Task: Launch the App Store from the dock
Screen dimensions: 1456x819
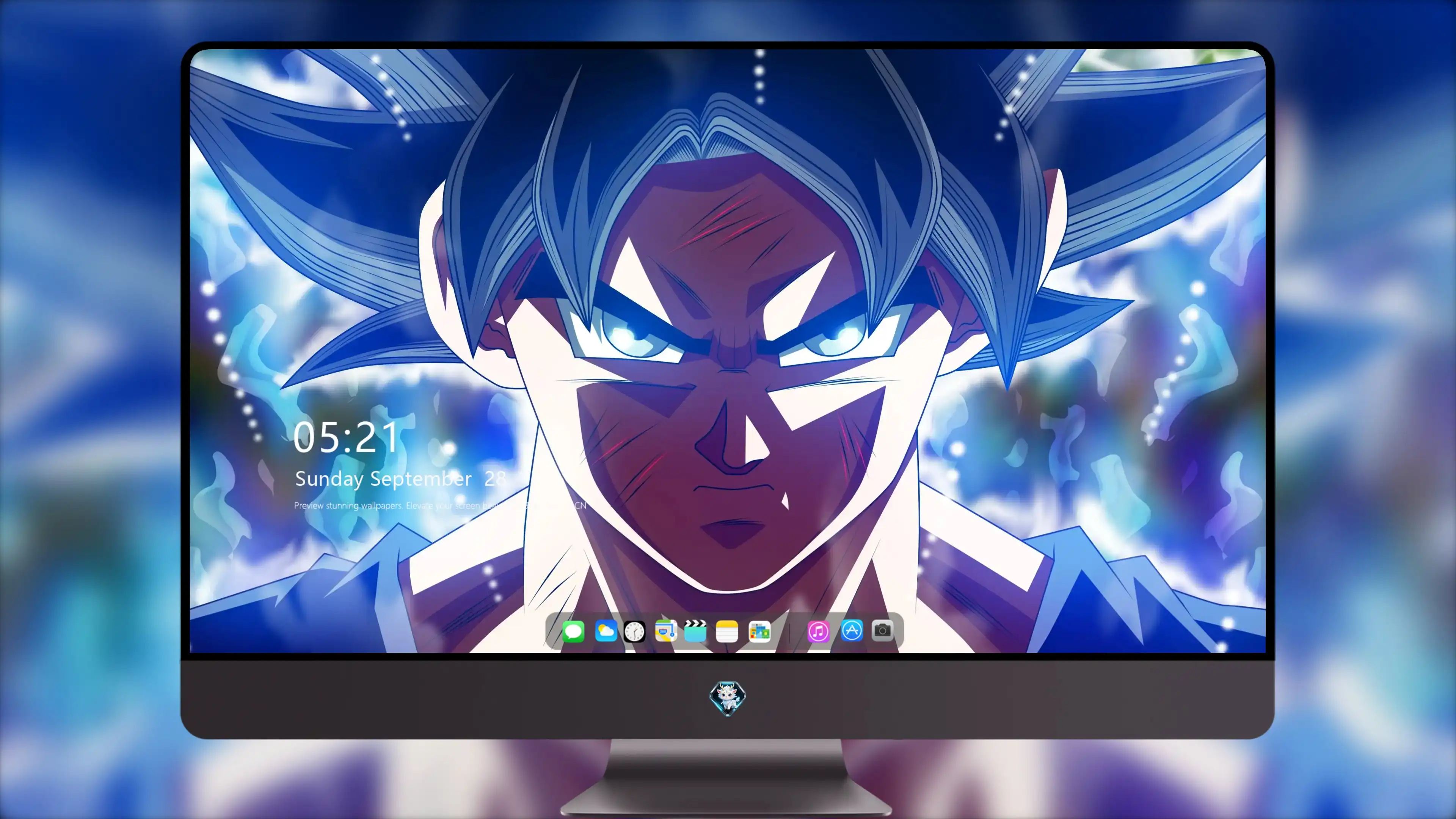Action: (852, 630)
